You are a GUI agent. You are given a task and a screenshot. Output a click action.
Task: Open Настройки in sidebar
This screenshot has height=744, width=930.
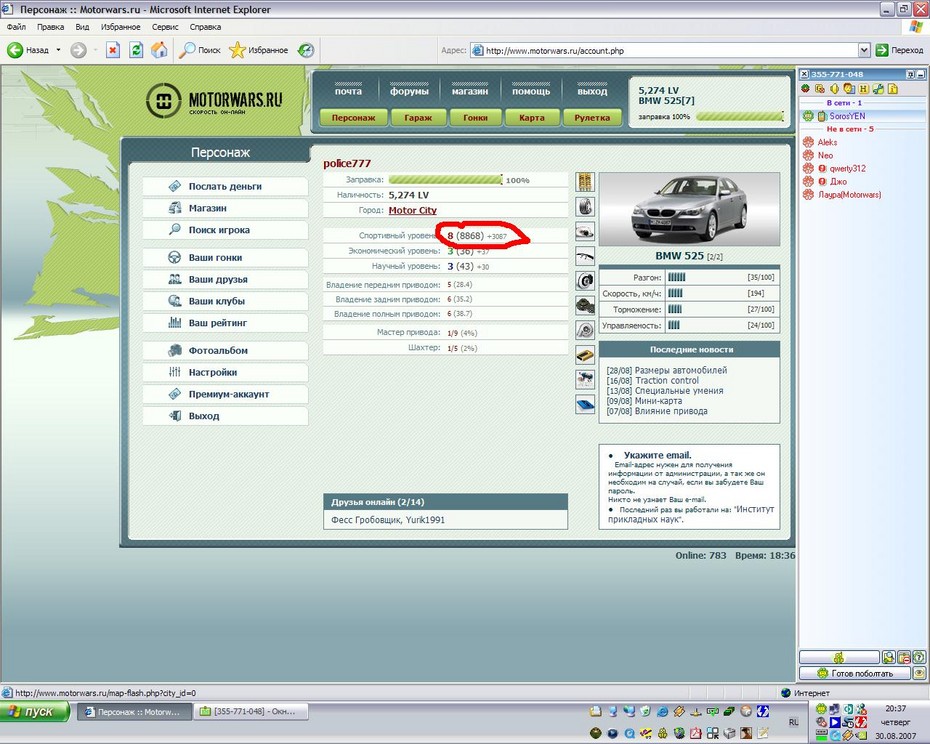coord(225,373)
